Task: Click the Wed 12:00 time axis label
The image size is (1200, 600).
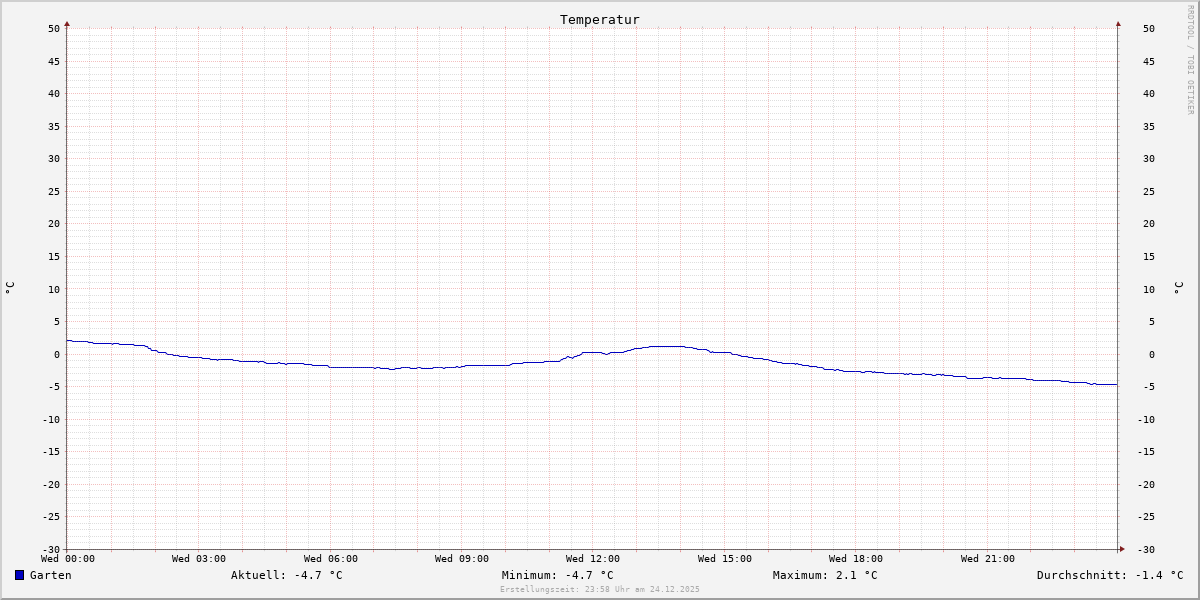Action: pos(593,559)
